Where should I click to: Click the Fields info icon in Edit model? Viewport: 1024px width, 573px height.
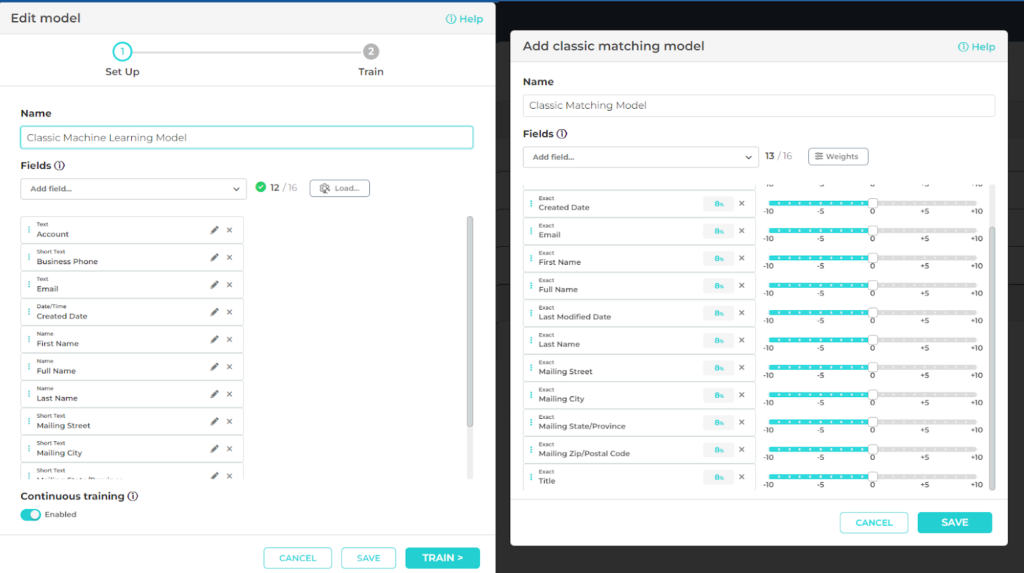[60, 166]
